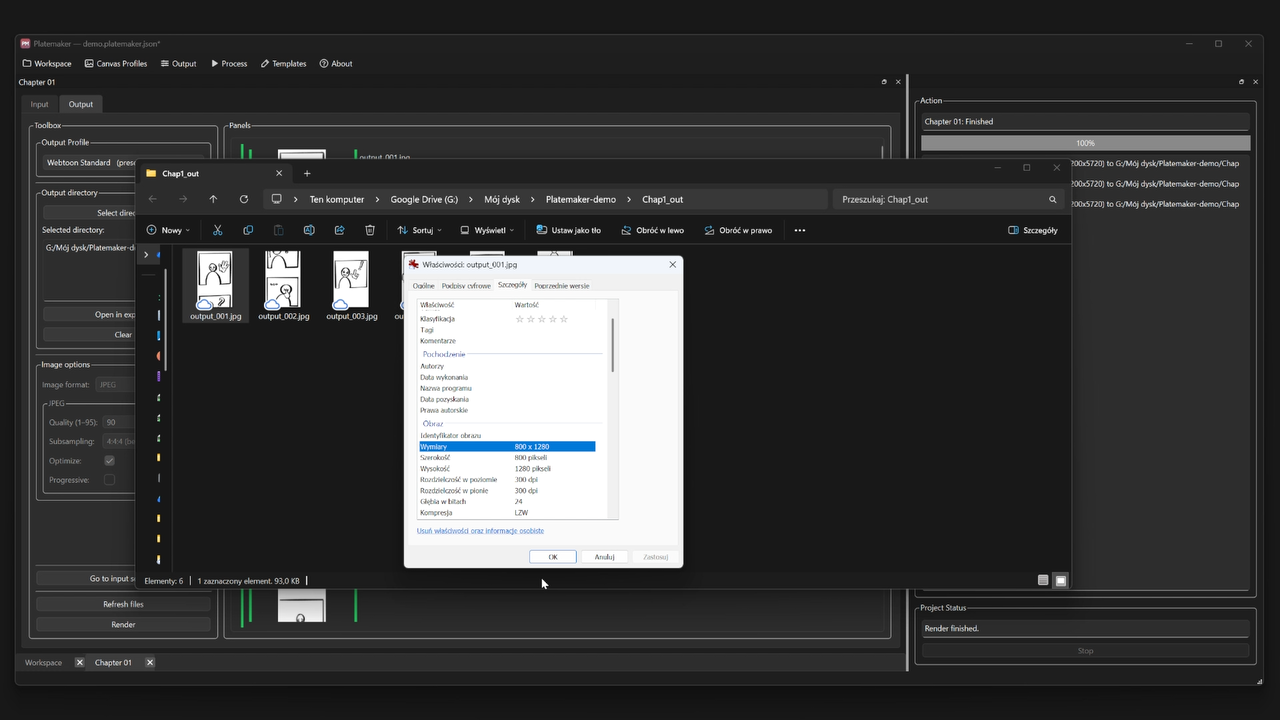Click the Share icon in Explorer toolbar
Image resolution: width=1280 pixels, height=720 pixels.
pyautogui.click(x=339, y=230)
